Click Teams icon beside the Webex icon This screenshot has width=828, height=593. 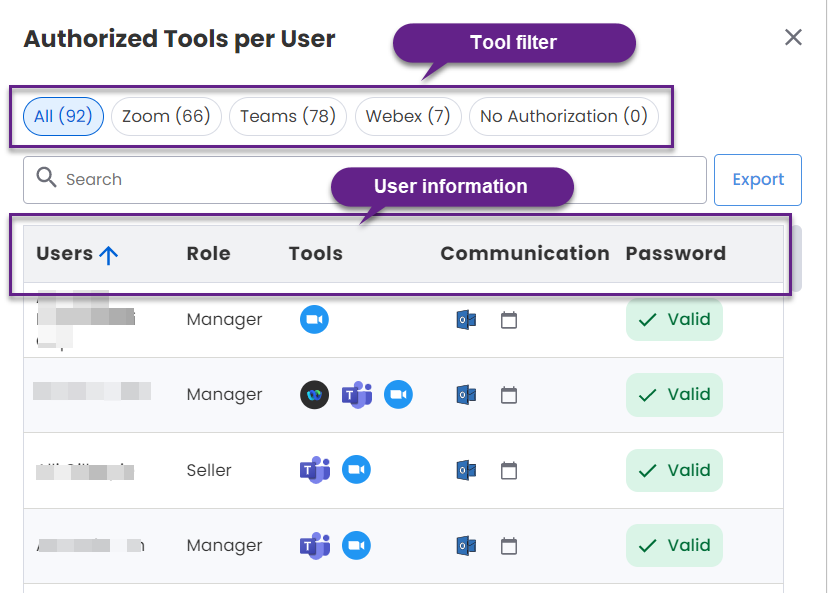[x=357, y=394]
